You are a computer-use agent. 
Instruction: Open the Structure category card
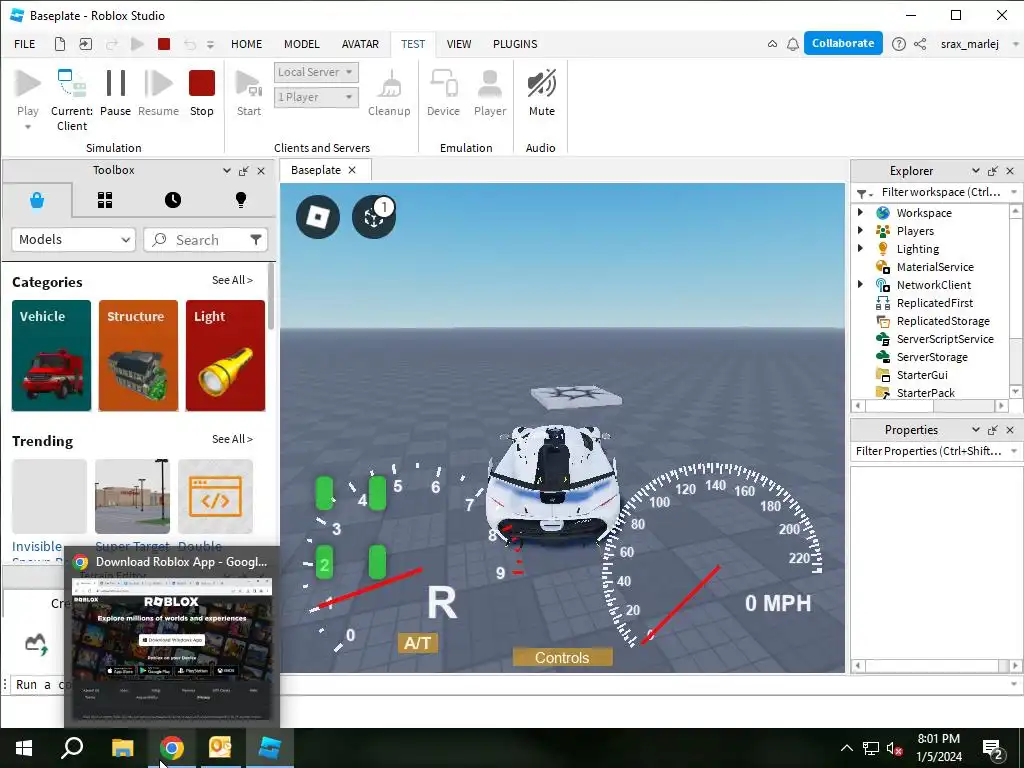(138, 355)
